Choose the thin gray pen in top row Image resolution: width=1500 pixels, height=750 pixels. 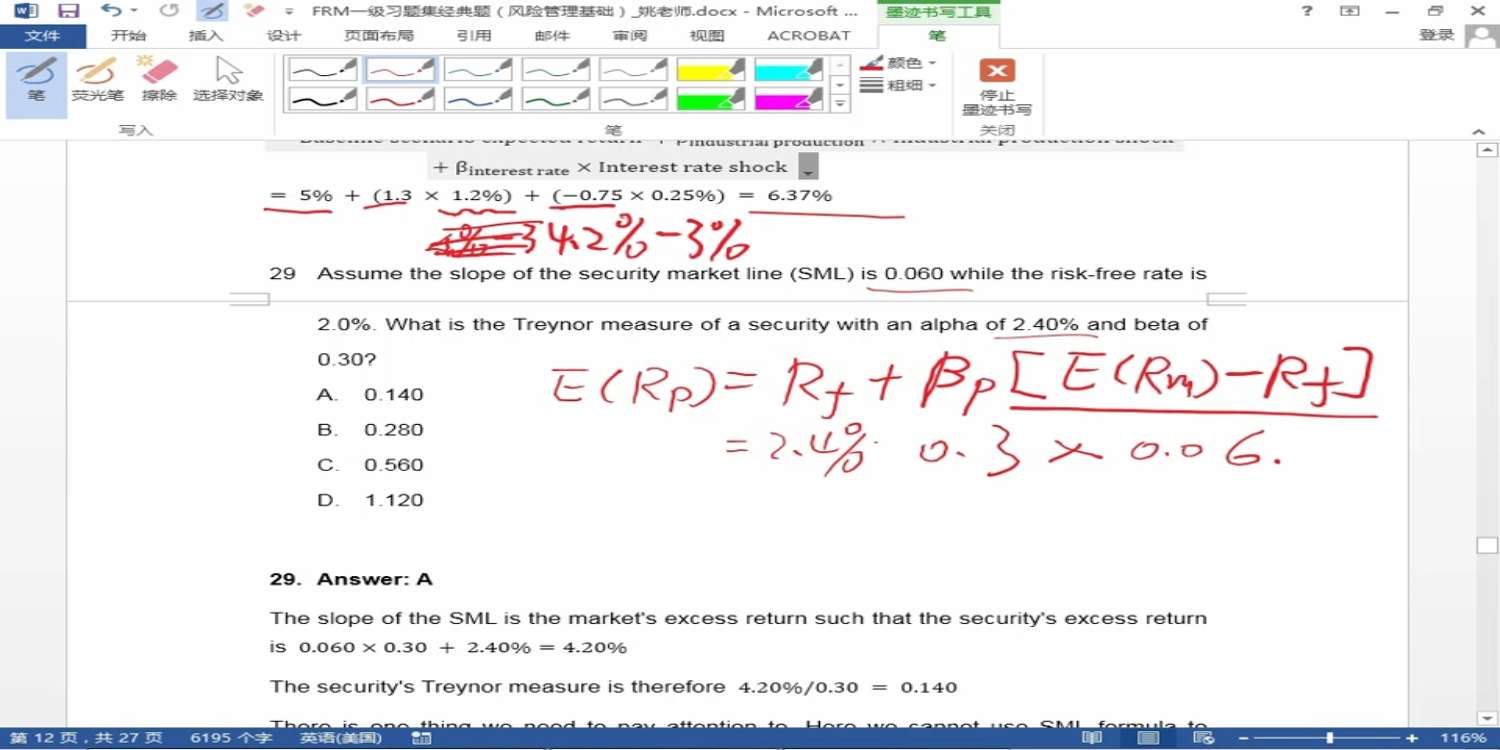point(634,70)
